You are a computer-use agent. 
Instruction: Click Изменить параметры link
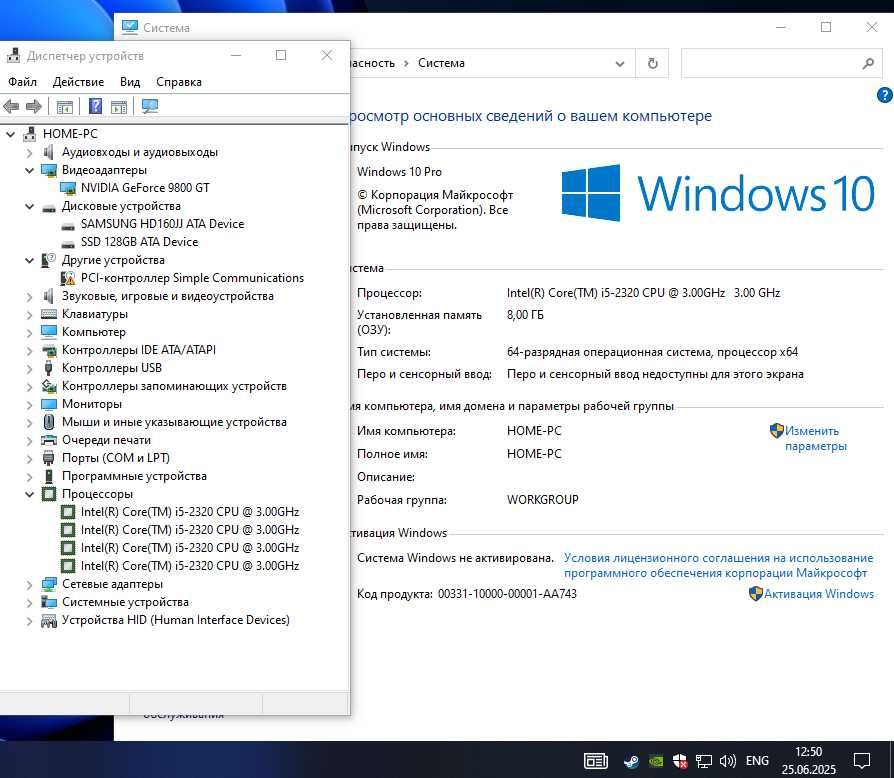pyautogui.click(x=815, y=438)
